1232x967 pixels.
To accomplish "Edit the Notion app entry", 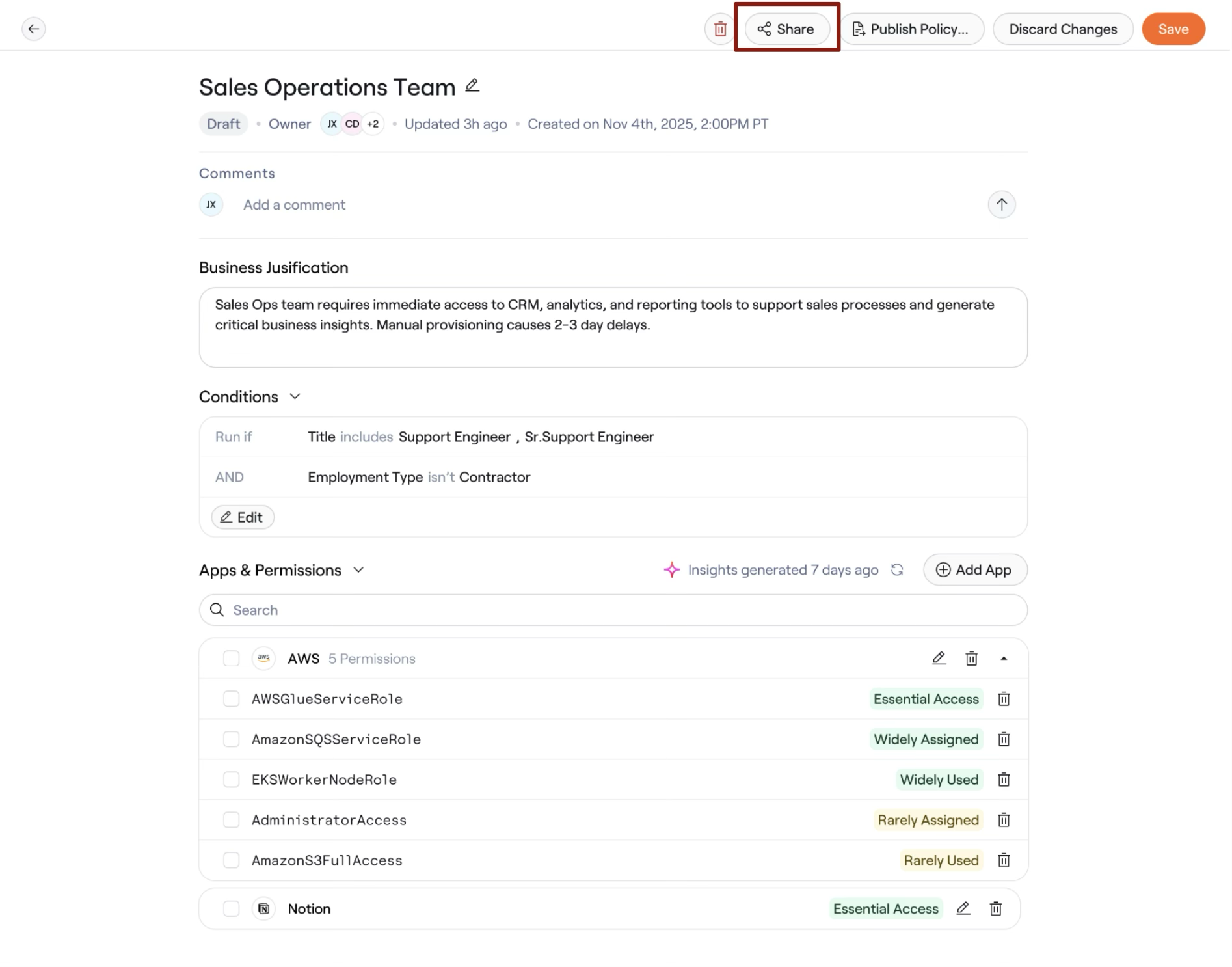I will click(x=963, y=908).
